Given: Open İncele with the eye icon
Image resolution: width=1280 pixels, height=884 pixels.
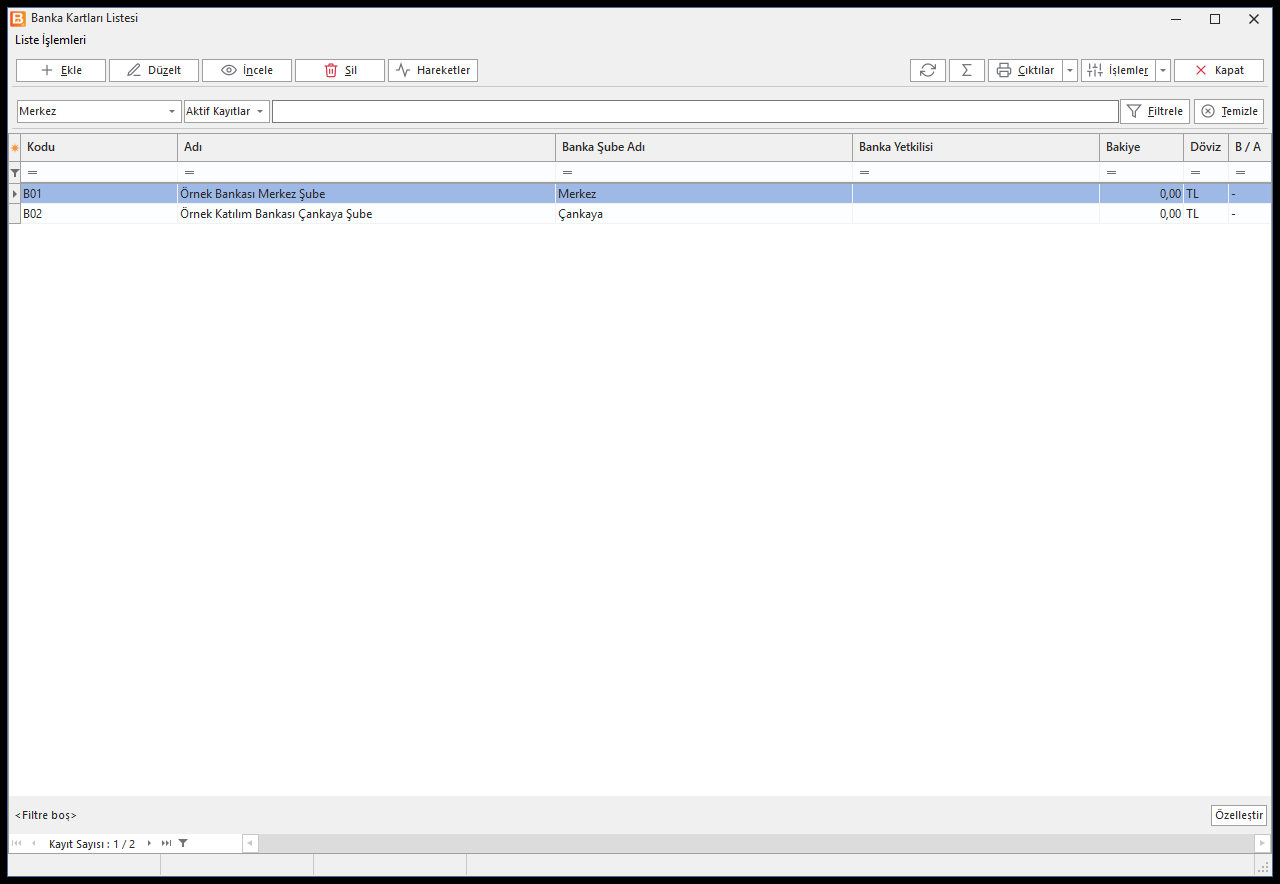Looking at the screenshot, I should pos(247,70).
